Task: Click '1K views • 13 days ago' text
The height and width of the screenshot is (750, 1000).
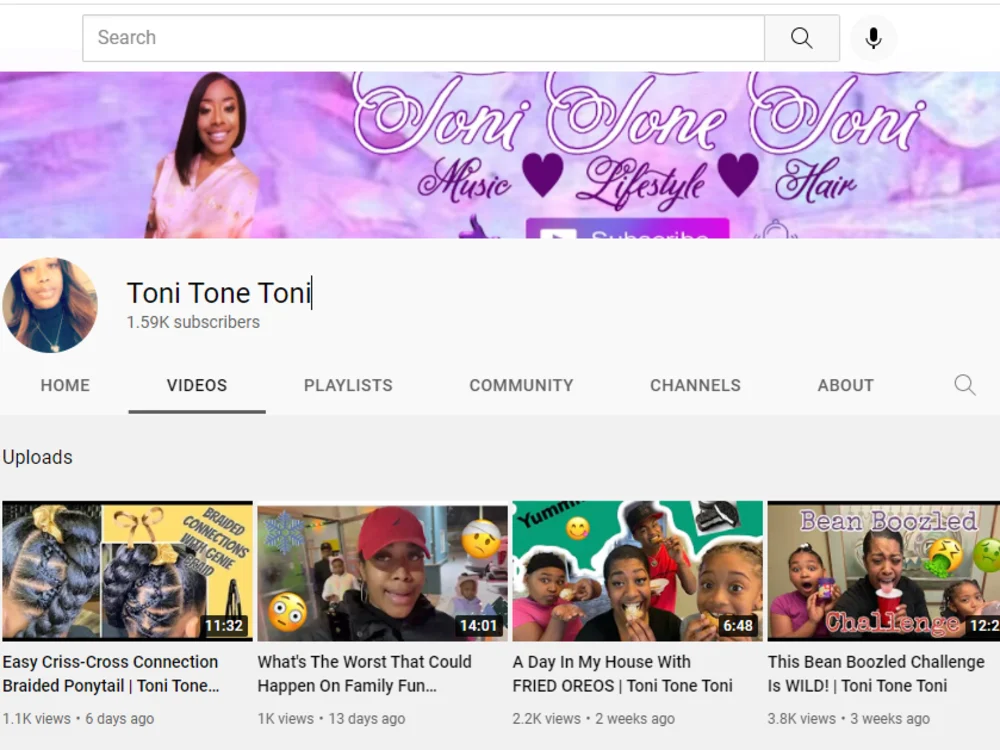Action: coord(332,719)
